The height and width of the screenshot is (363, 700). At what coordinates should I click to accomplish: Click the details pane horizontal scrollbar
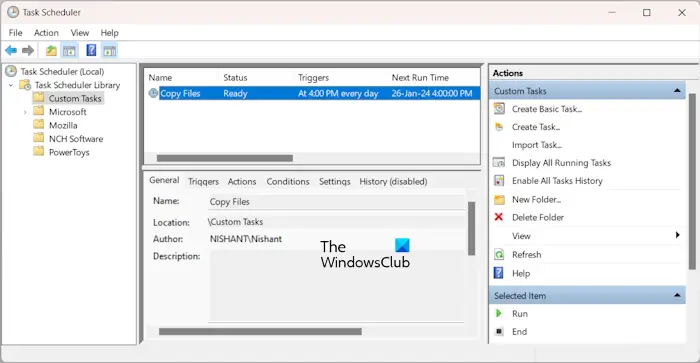click(260, 331)
